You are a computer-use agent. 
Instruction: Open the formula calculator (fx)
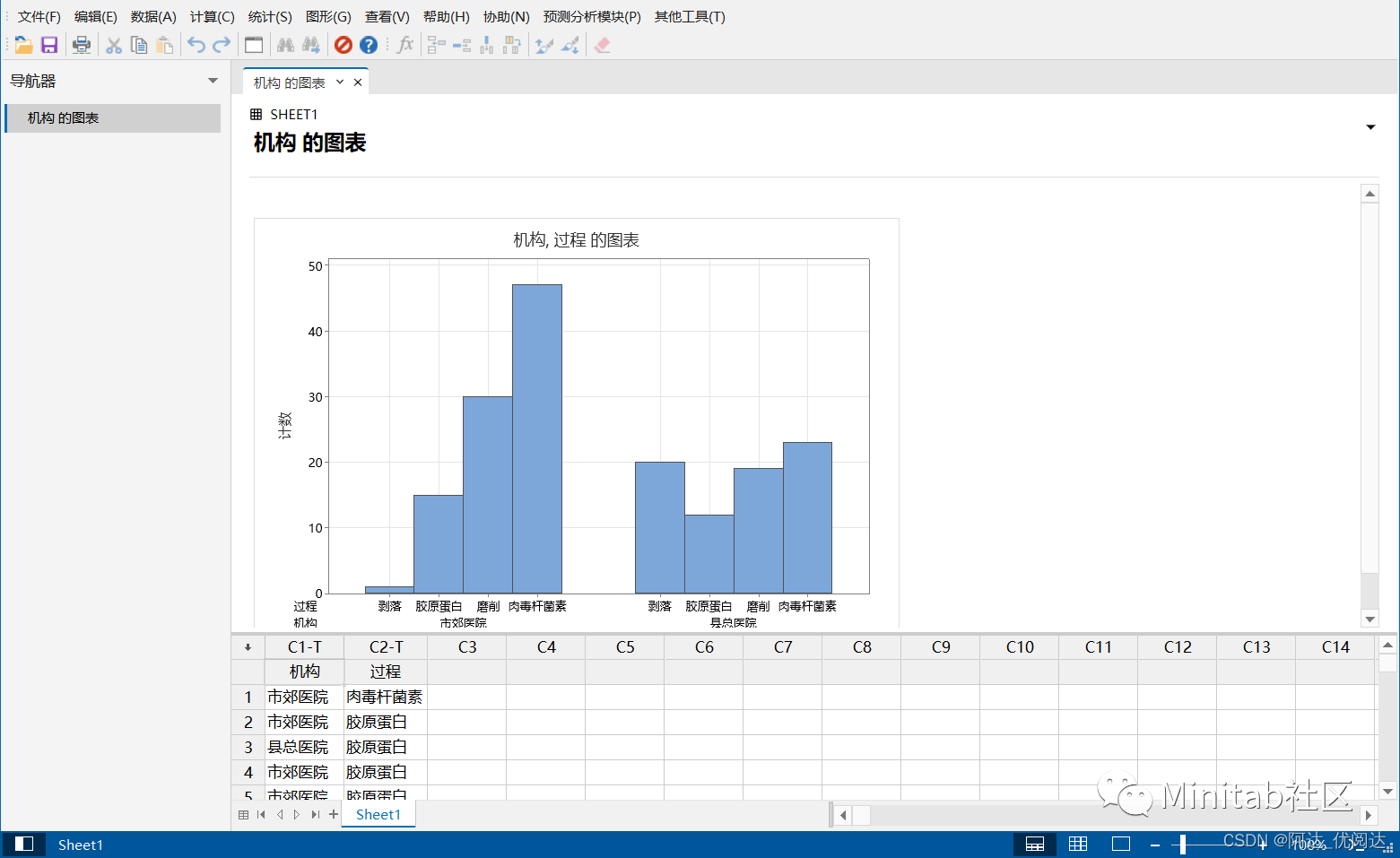(x=404, y=44)
